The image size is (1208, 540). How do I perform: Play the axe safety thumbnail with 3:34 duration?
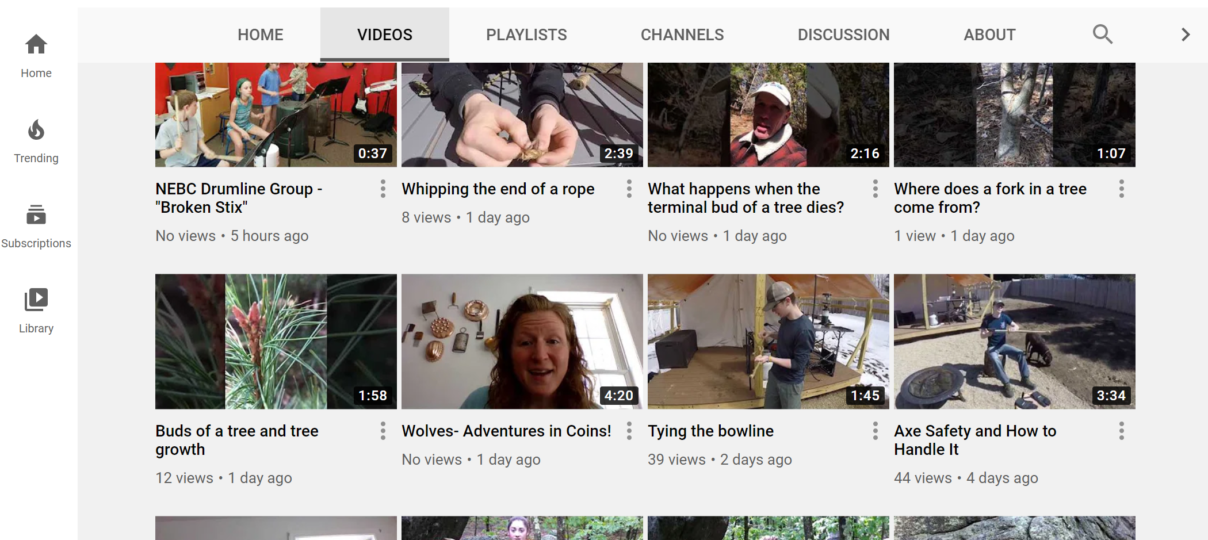pos(1014,341)
